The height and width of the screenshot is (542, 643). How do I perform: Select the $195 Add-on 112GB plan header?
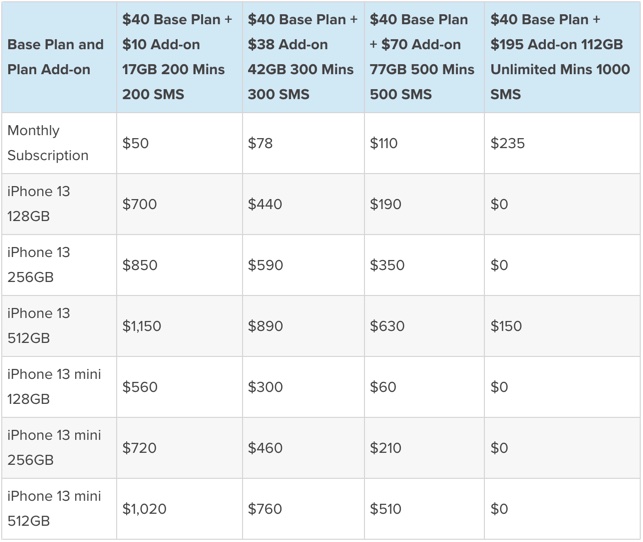point(560,57)
